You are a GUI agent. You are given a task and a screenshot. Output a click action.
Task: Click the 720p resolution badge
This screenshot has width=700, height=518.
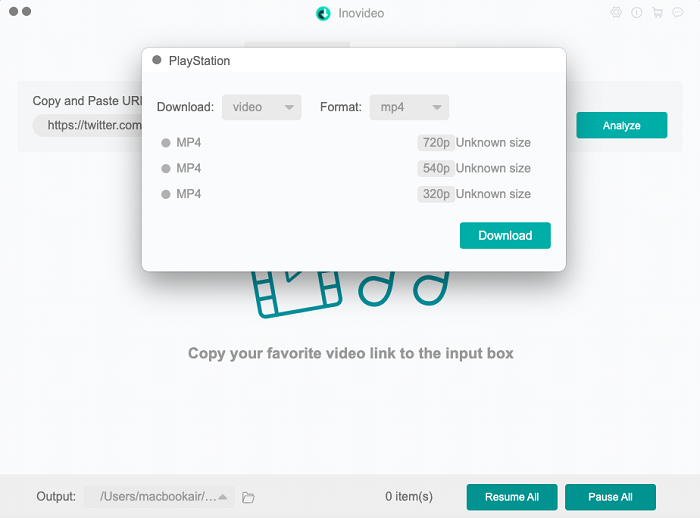point(436,143)
